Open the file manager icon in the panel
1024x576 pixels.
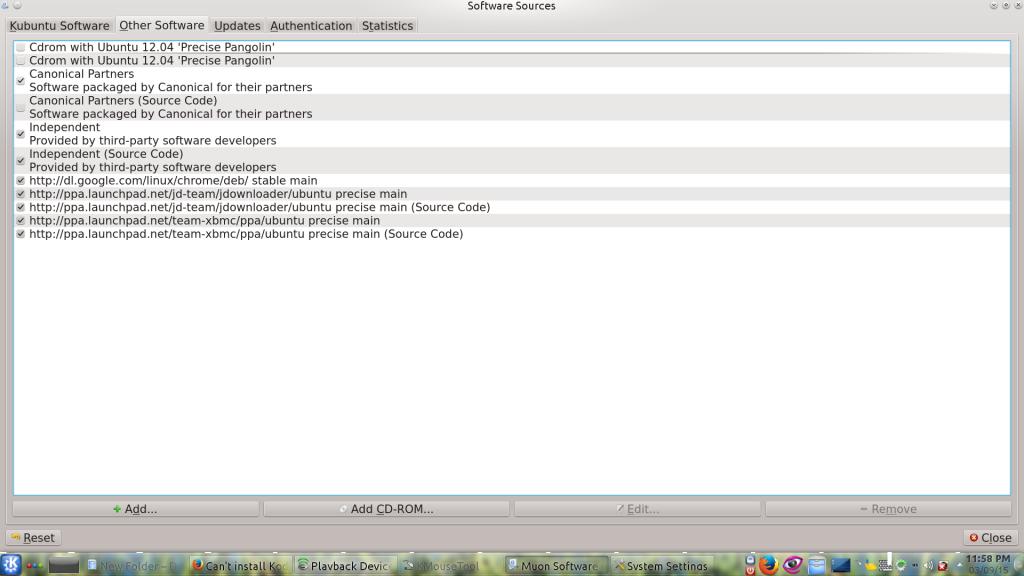(817, 565)
